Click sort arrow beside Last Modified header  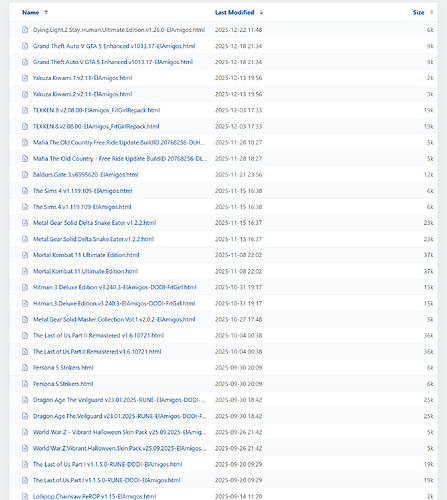[x=261, y=12]
